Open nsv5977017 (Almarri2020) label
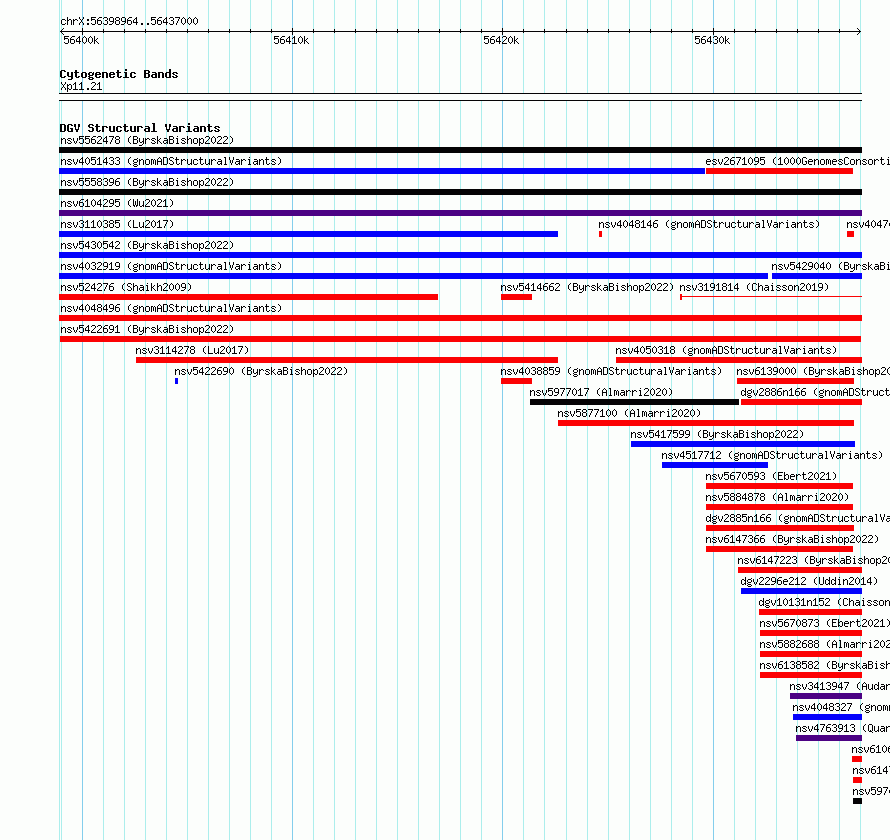This screenshot has height=840, width=890. (601, 392)
